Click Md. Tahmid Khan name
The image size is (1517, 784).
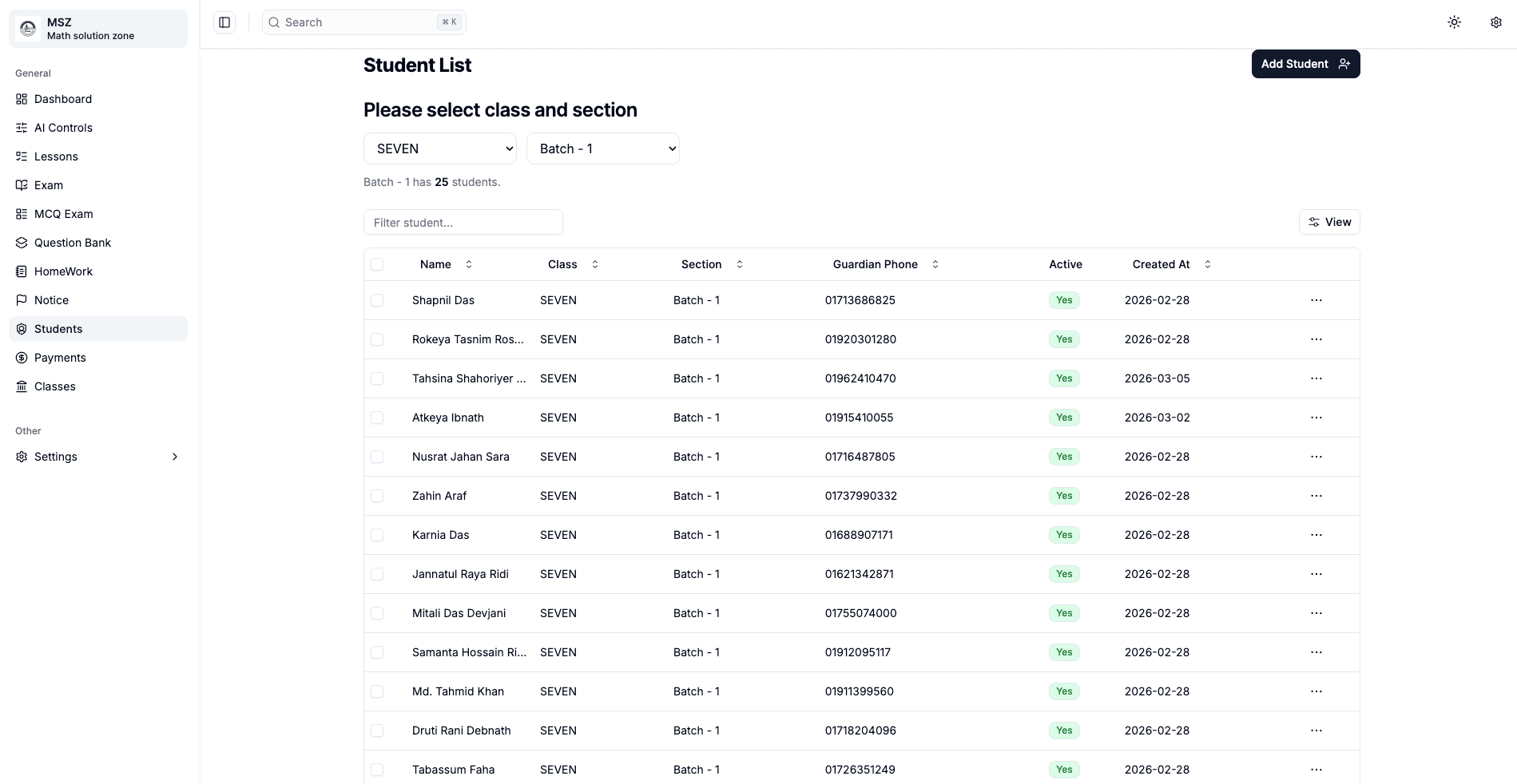pos(458,691)
